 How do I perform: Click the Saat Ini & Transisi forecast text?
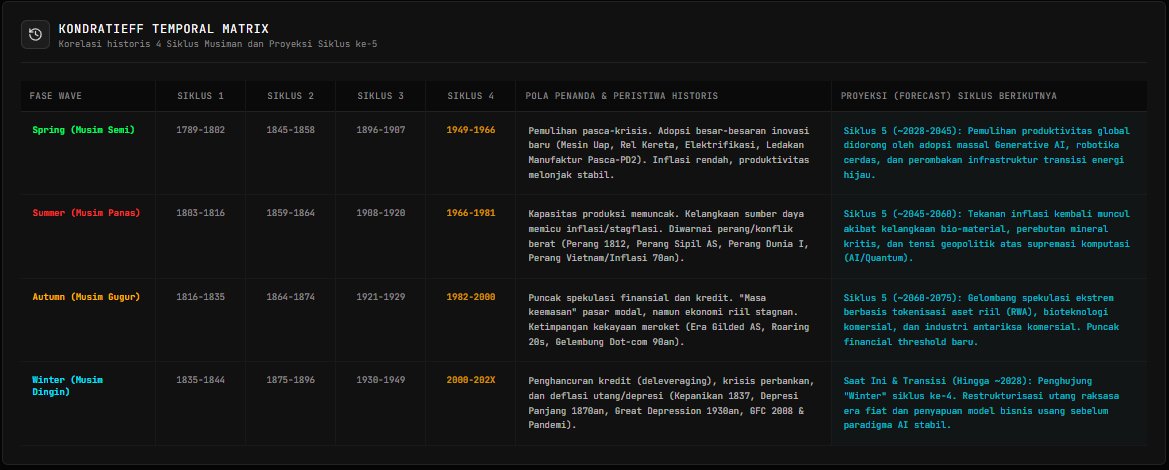pyautogui.click(x=982, y=404)
